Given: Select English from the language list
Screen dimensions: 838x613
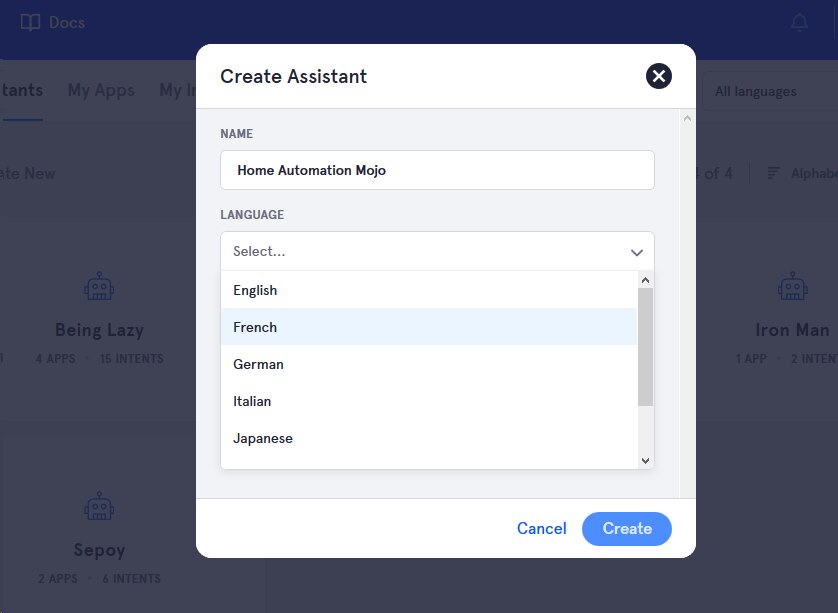Looking at the screenshot, I should click(x=255, y=290).
